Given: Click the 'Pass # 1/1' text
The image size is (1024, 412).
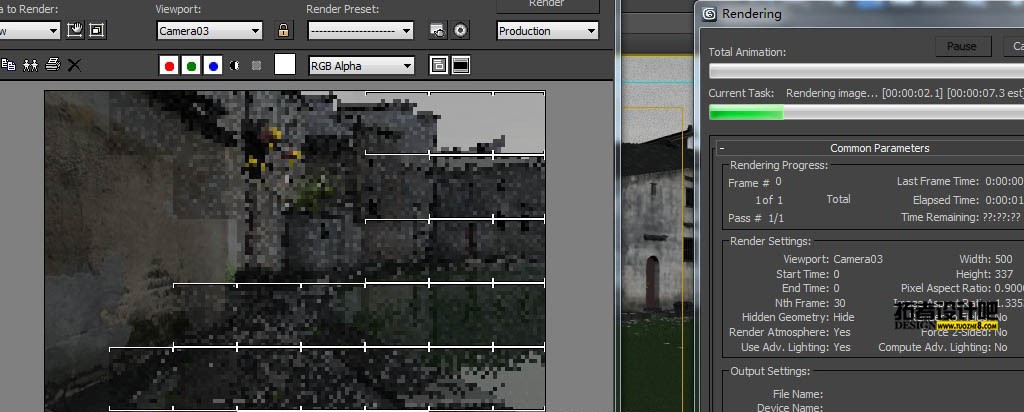Looking at the screenshot, I should tap(756, 218).
